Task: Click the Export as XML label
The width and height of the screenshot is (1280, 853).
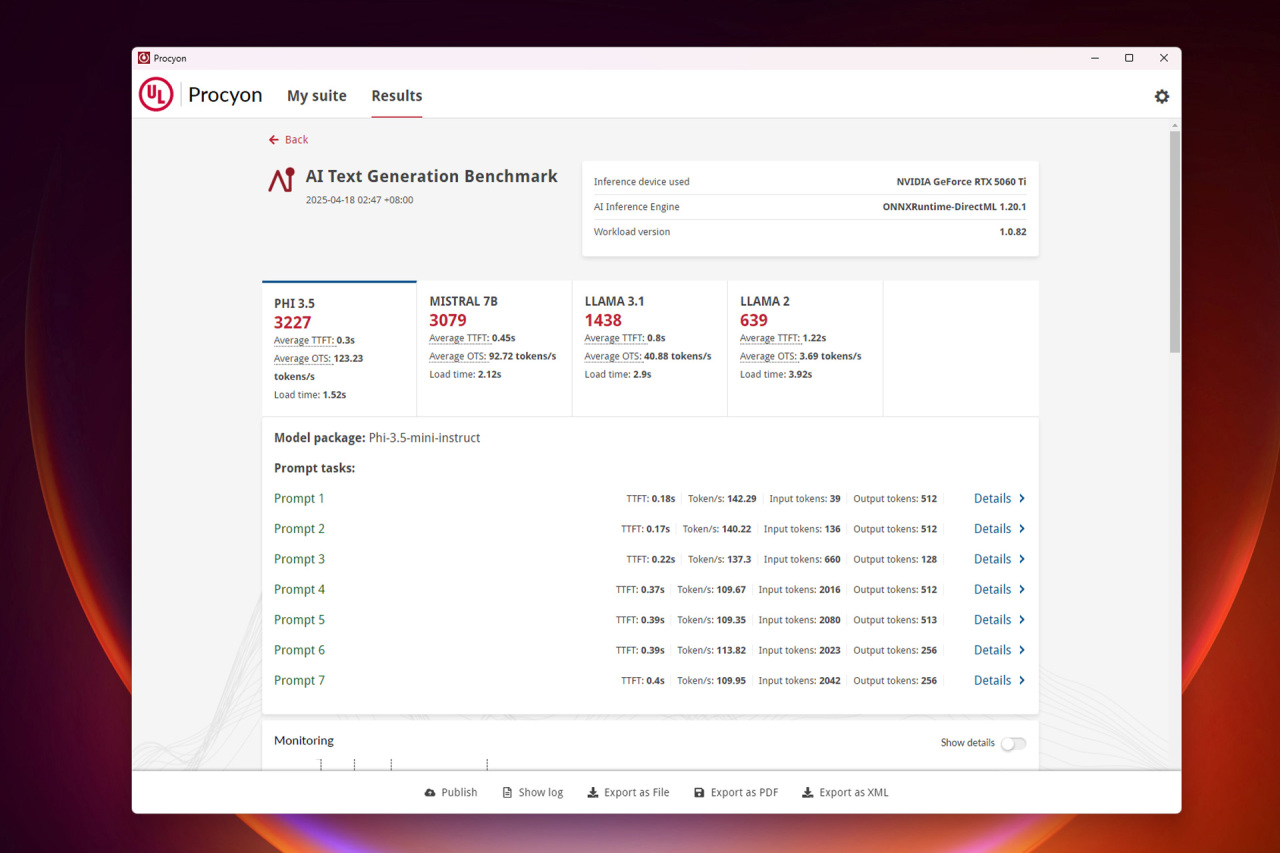Action: coord(854,793)
